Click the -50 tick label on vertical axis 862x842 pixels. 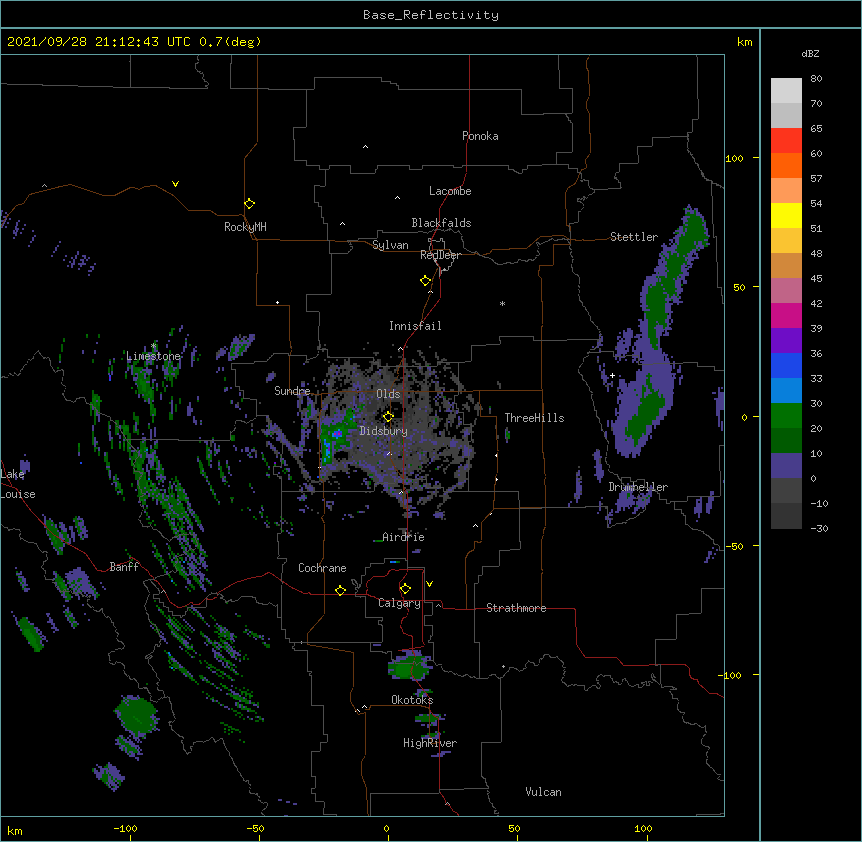coord(734,546)
